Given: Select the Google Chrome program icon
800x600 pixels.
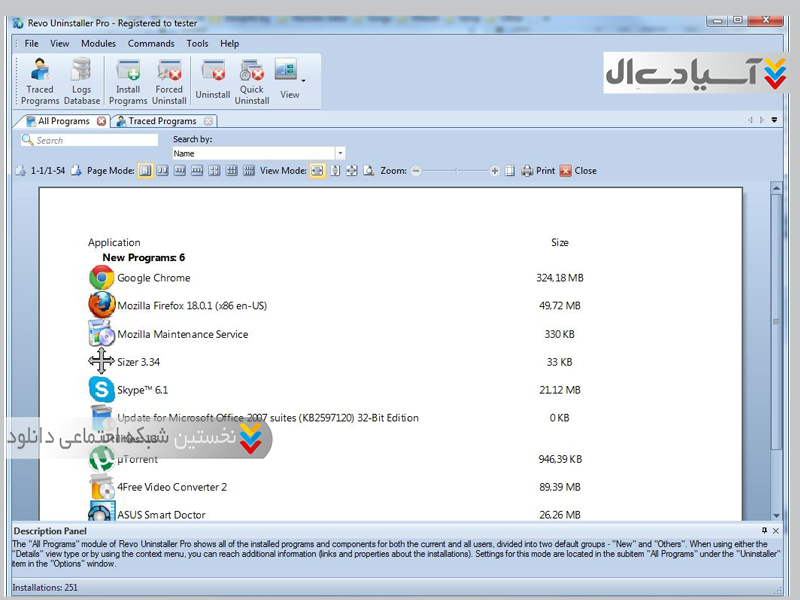Looking at the screenshot, I should pyautogui.click(x=101, y=278).
